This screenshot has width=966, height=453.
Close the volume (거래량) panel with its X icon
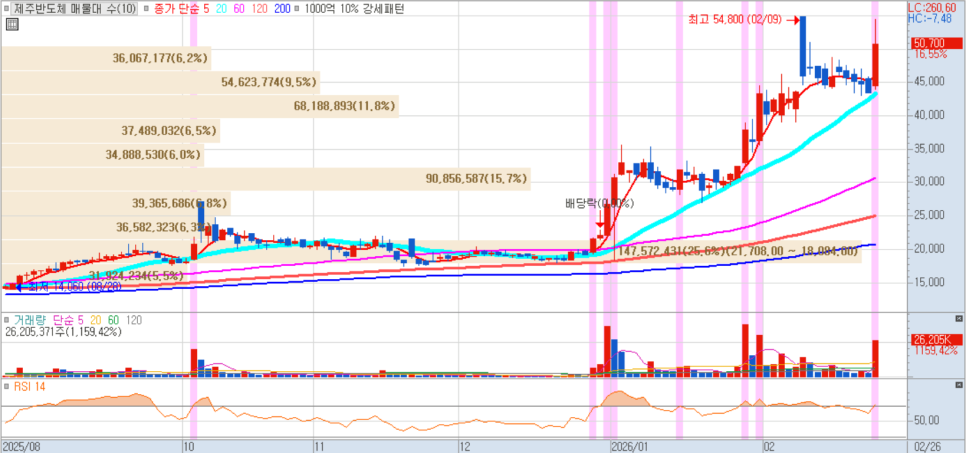tap(958, 319)
